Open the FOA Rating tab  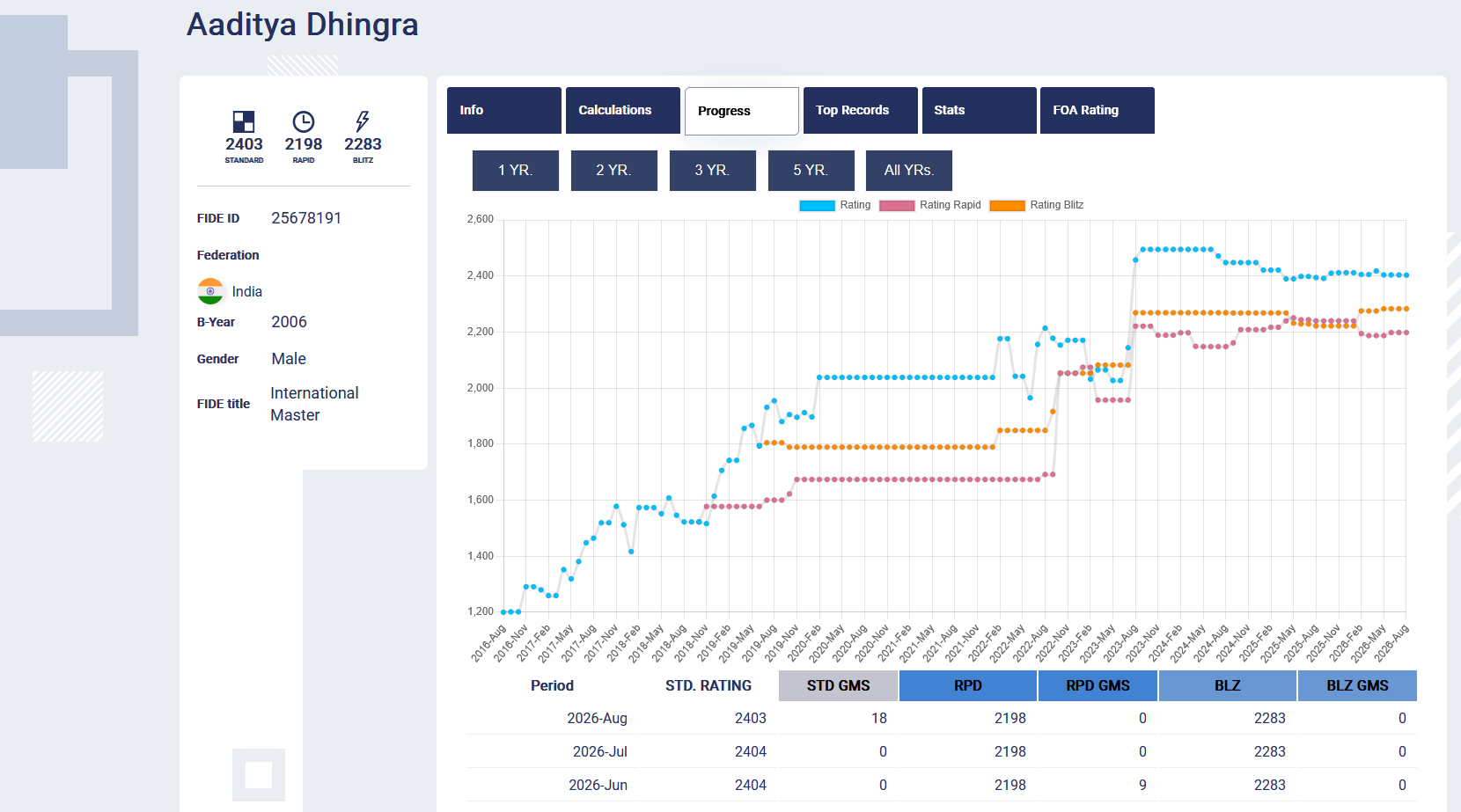pyautogui.click(x=1098, y=110)
